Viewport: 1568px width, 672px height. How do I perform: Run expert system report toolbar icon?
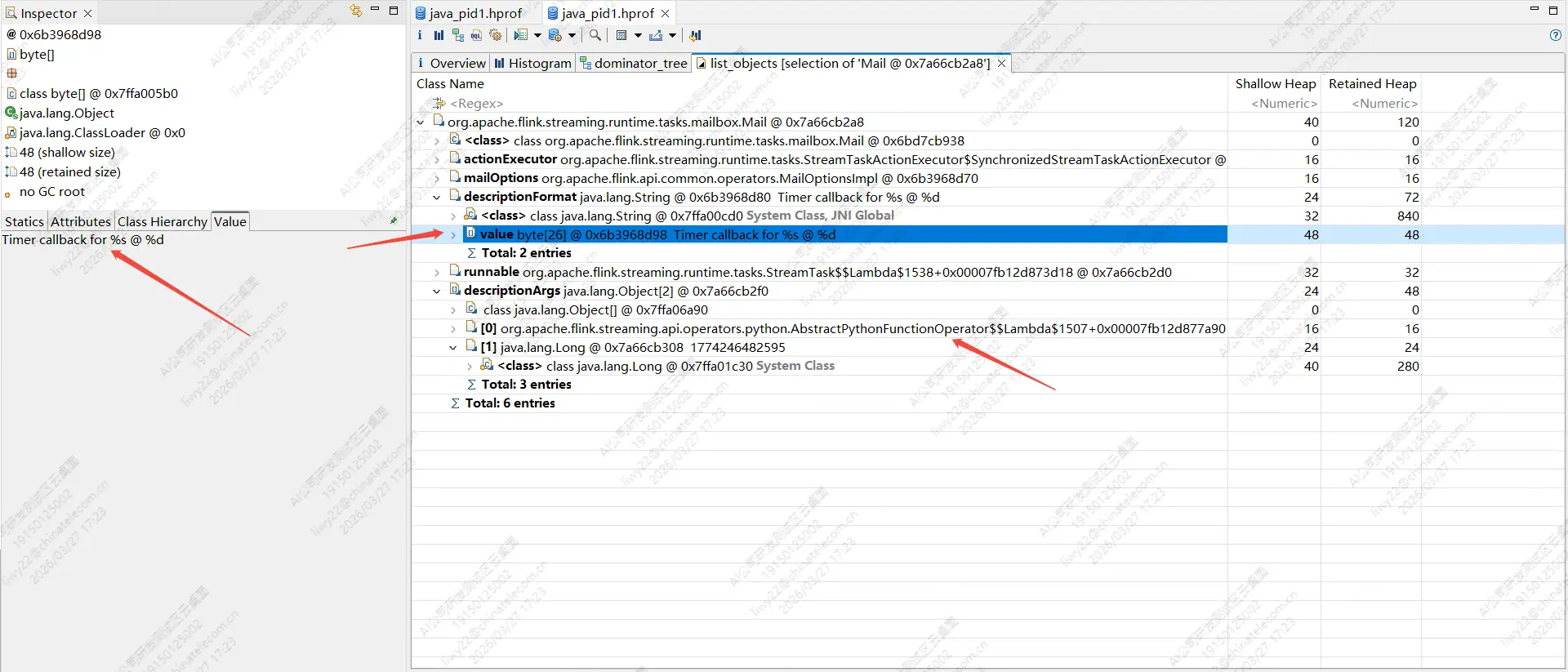(521, 35)
